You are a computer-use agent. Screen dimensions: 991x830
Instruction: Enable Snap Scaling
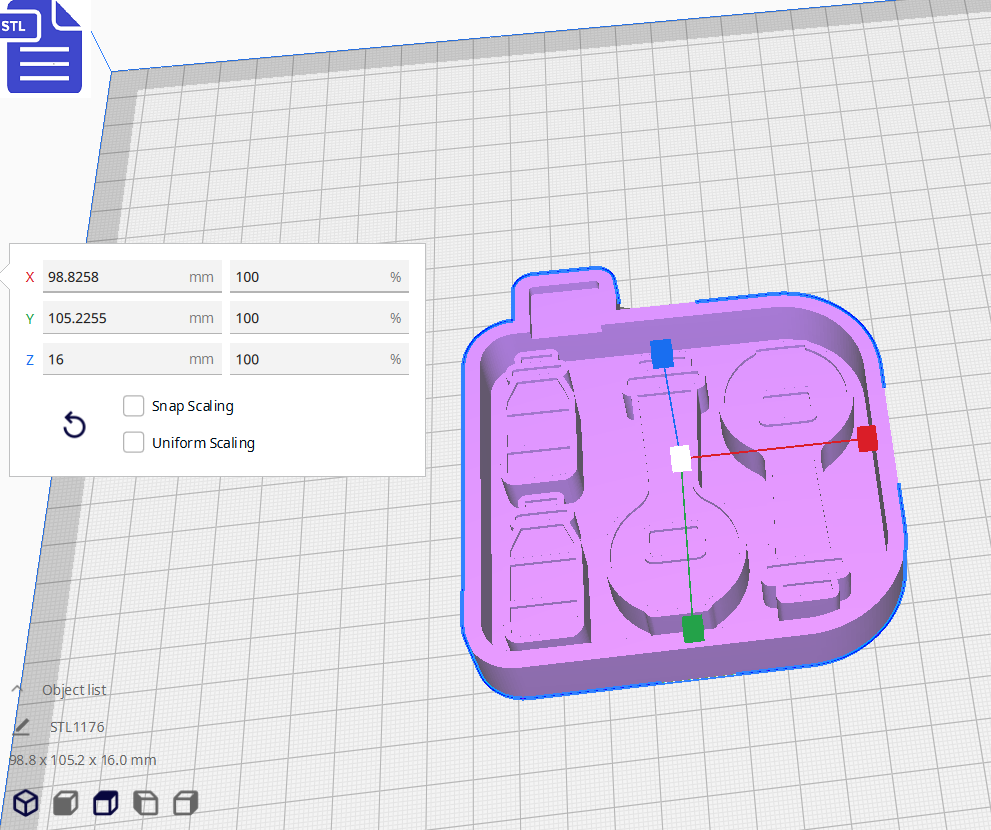(x=133, y=406)
